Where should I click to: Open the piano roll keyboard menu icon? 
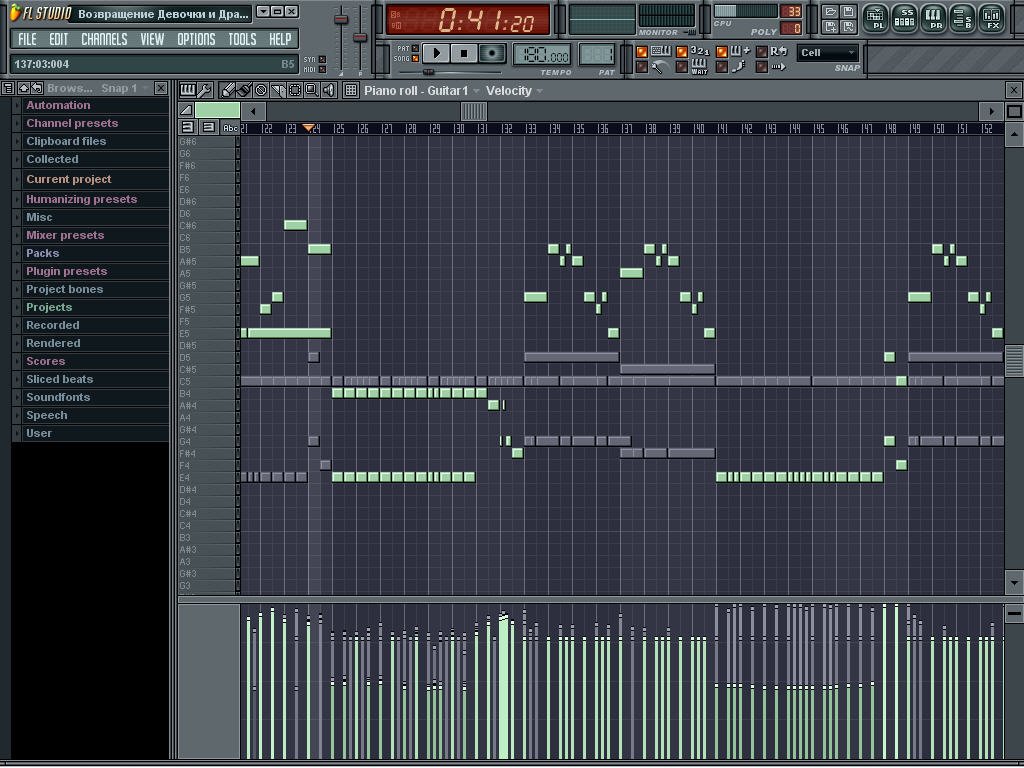coord(187,90)
